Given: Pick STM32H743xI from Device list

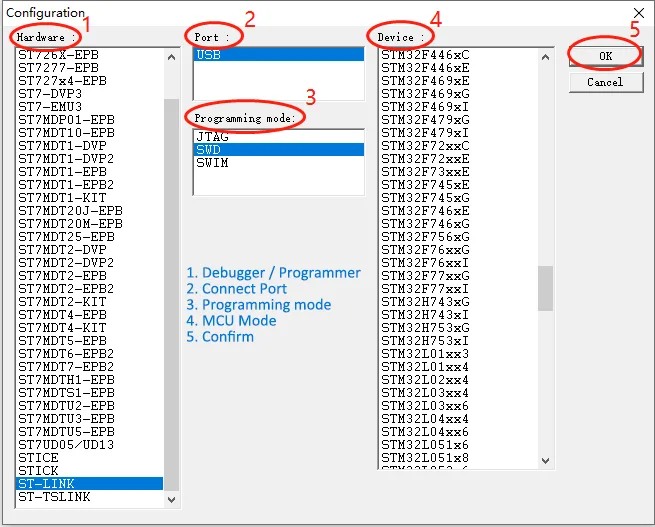Looking at the screenshot, I should 458,314.
